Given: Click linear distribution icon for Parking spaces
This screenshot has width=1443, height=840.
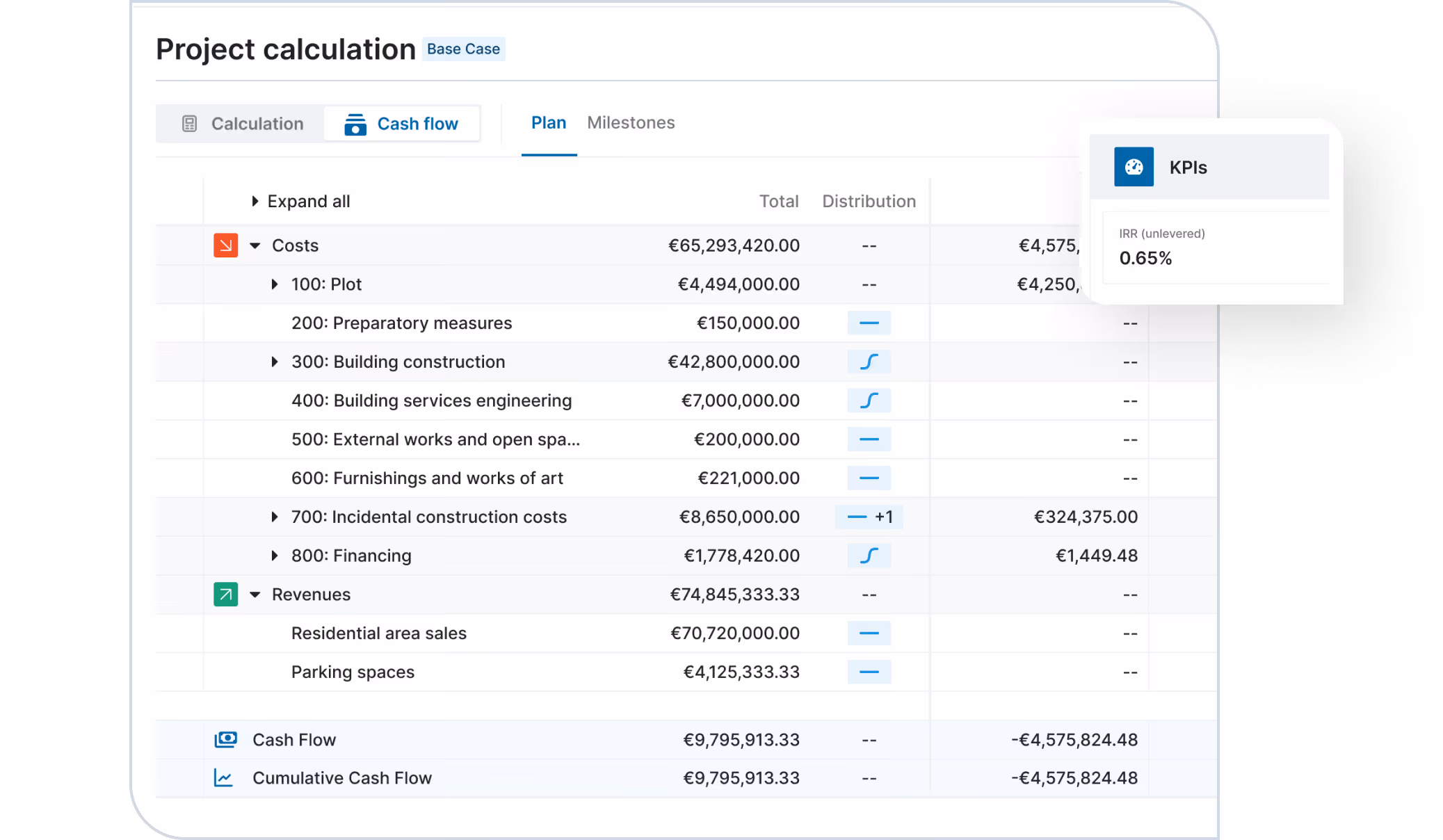Looking at the screenshot, I should [x=869, y=672].
